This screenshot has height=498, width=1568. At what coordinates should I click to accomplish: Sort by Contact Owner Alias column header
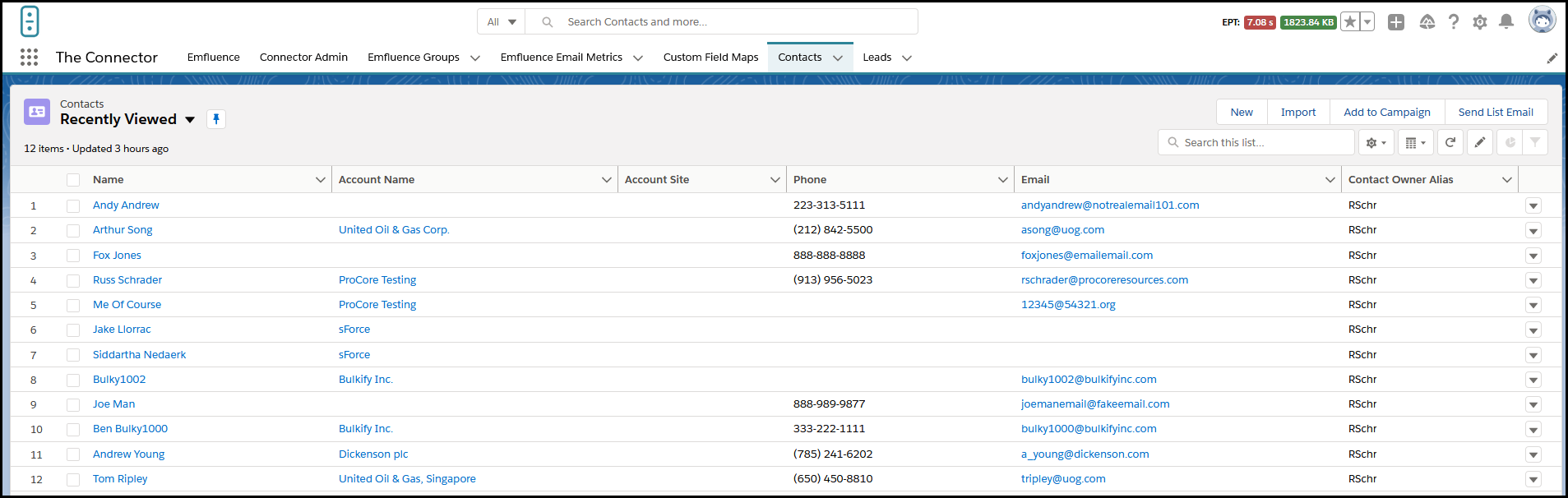(x=1401, y=180)
